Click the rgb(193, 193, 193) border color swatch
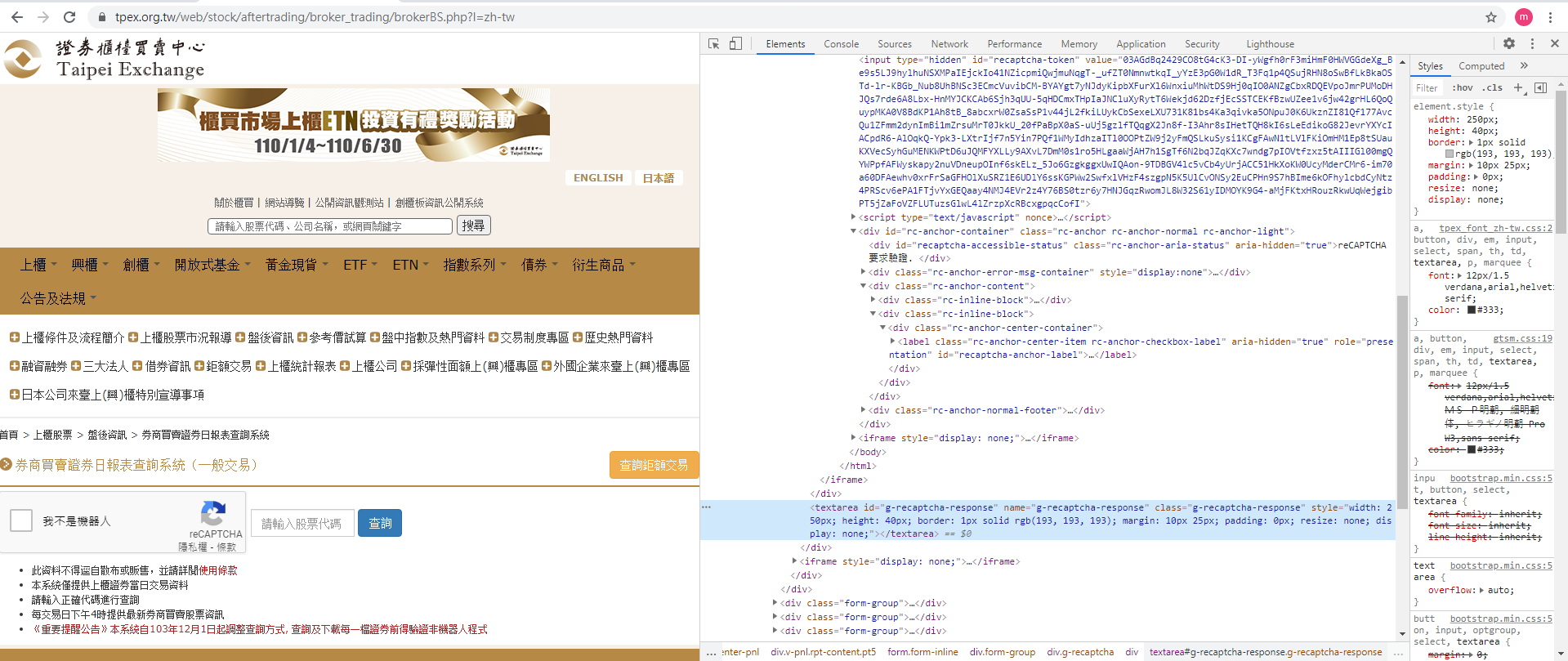Image resolution: width=1568 pixels, height=661 pixels. point(1450,154)
